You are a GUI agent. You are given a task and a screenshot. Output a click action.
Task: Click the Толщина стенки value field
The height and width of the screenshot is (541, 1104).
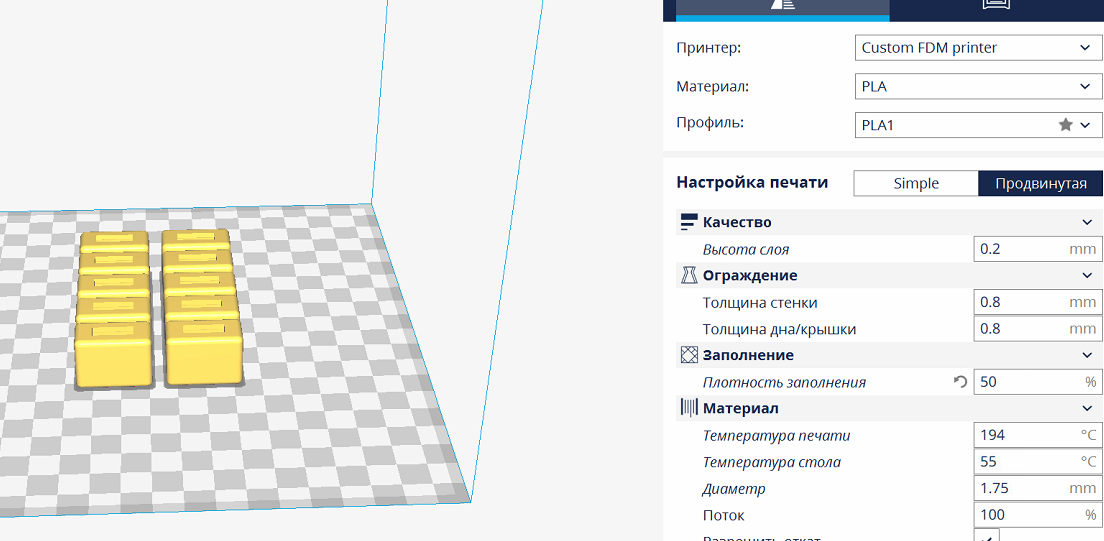(x=1038, y=302)
